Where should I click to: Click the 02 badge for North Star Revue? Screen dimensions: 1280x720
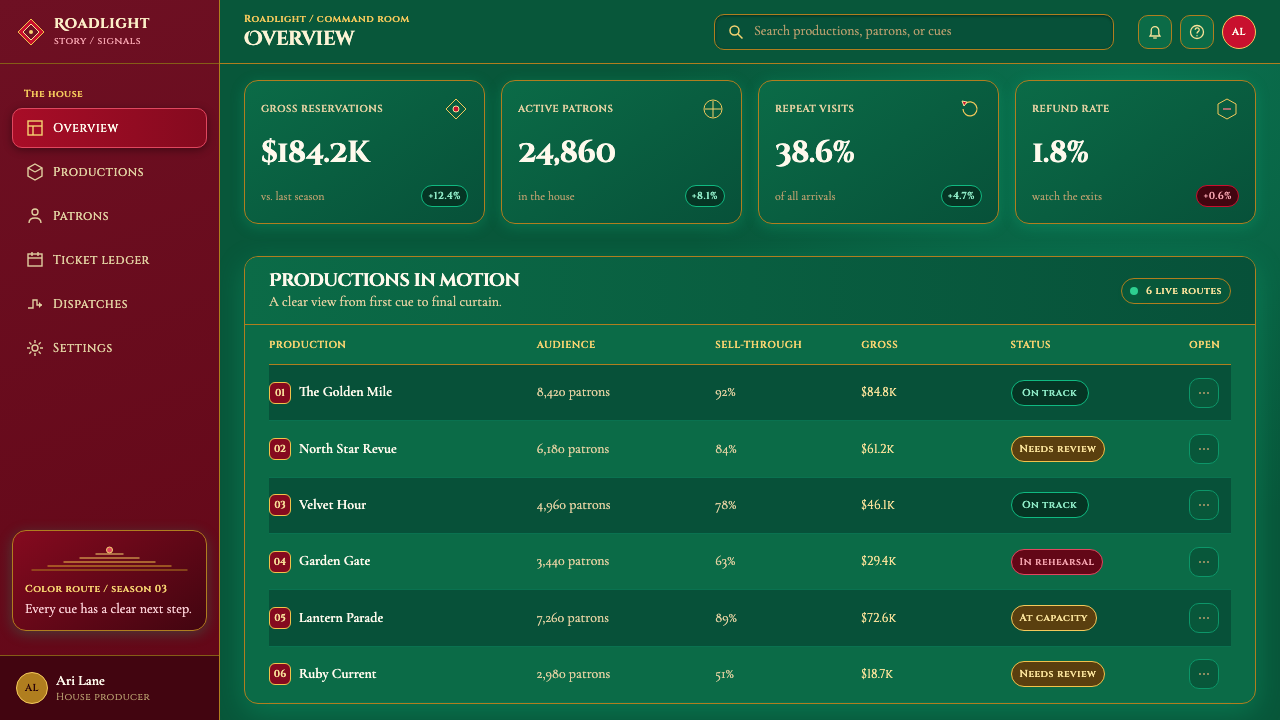point(280,449)
